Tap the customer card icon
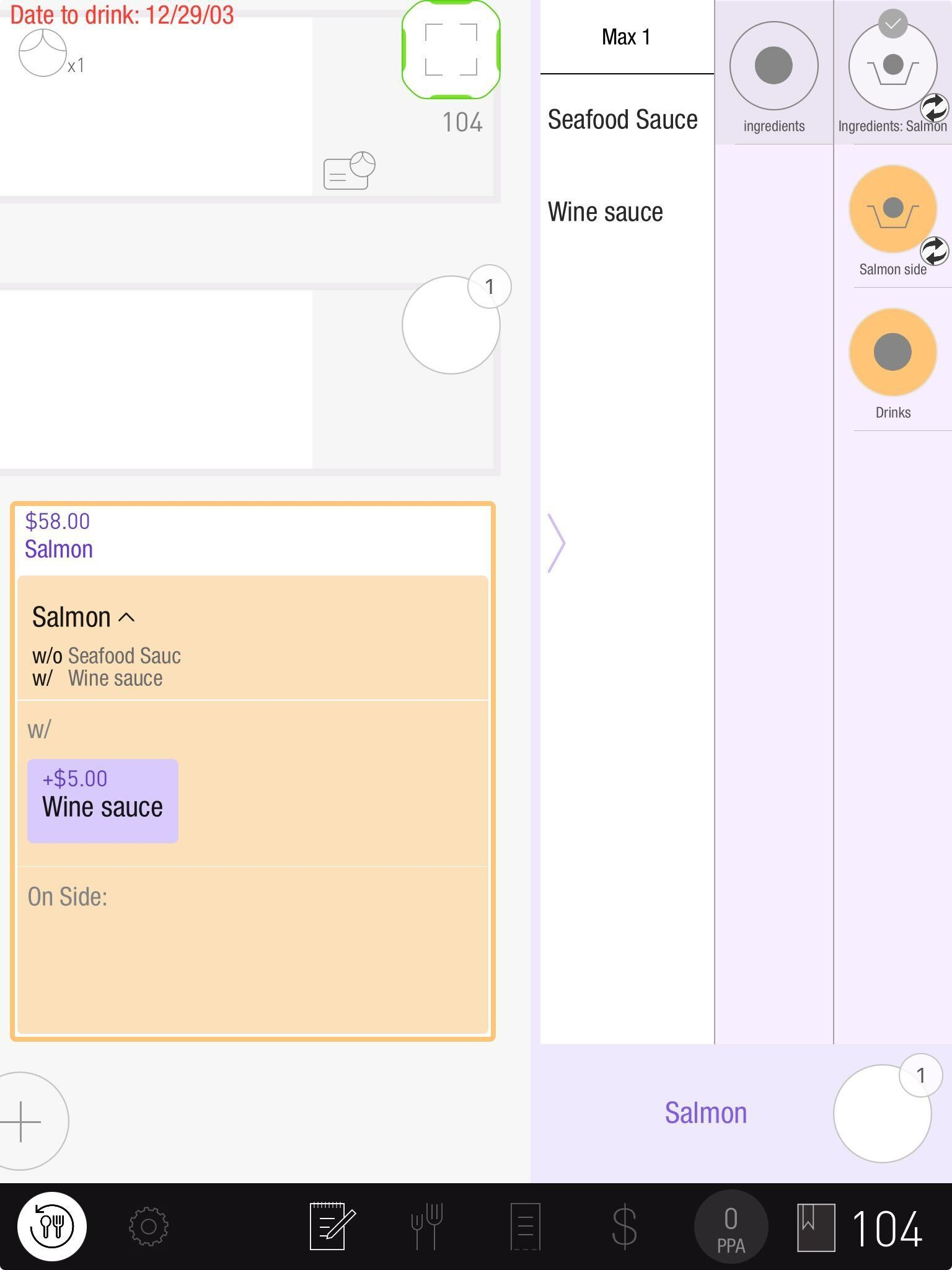The image size is (952, 1270). (349, 171)
